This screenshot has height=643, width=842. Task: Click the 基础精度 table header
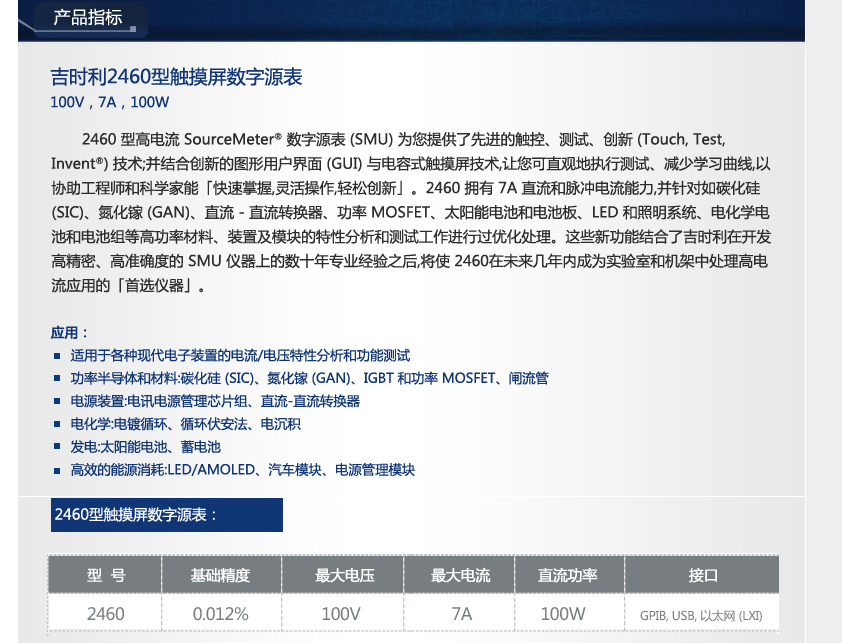point(221,575)
